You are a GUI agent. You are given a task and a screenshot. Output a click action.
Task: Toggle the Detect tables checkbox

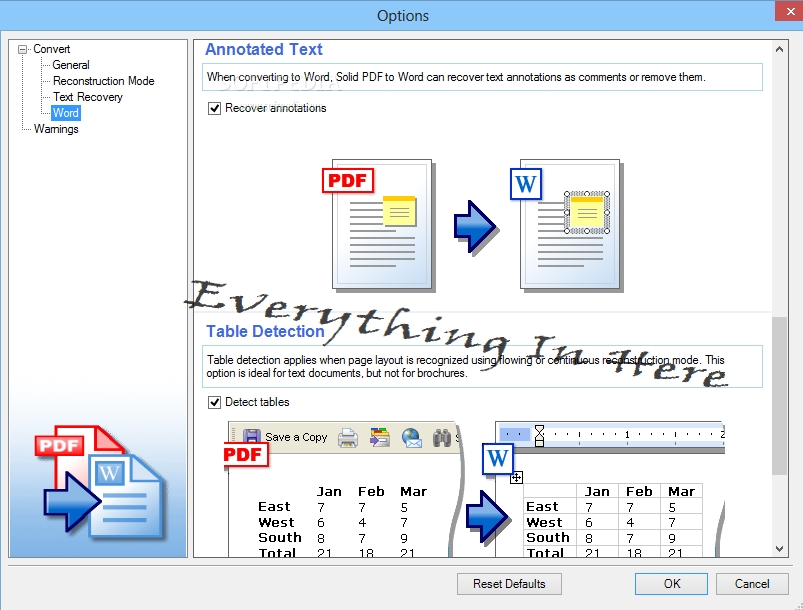(214, 402)
